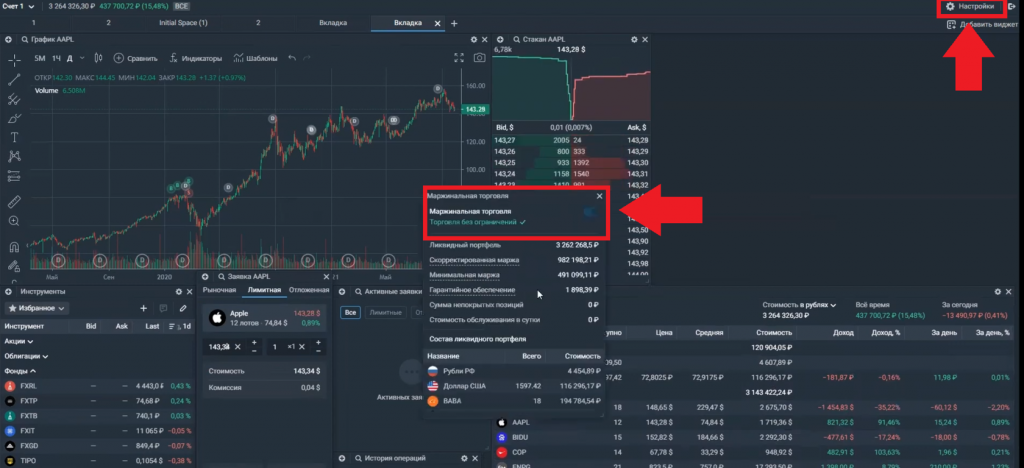This screenshot has width=1024, height=468.
Task: Select the Все filter in active orders
Action: pyautogui.click(x=351, y=313)
